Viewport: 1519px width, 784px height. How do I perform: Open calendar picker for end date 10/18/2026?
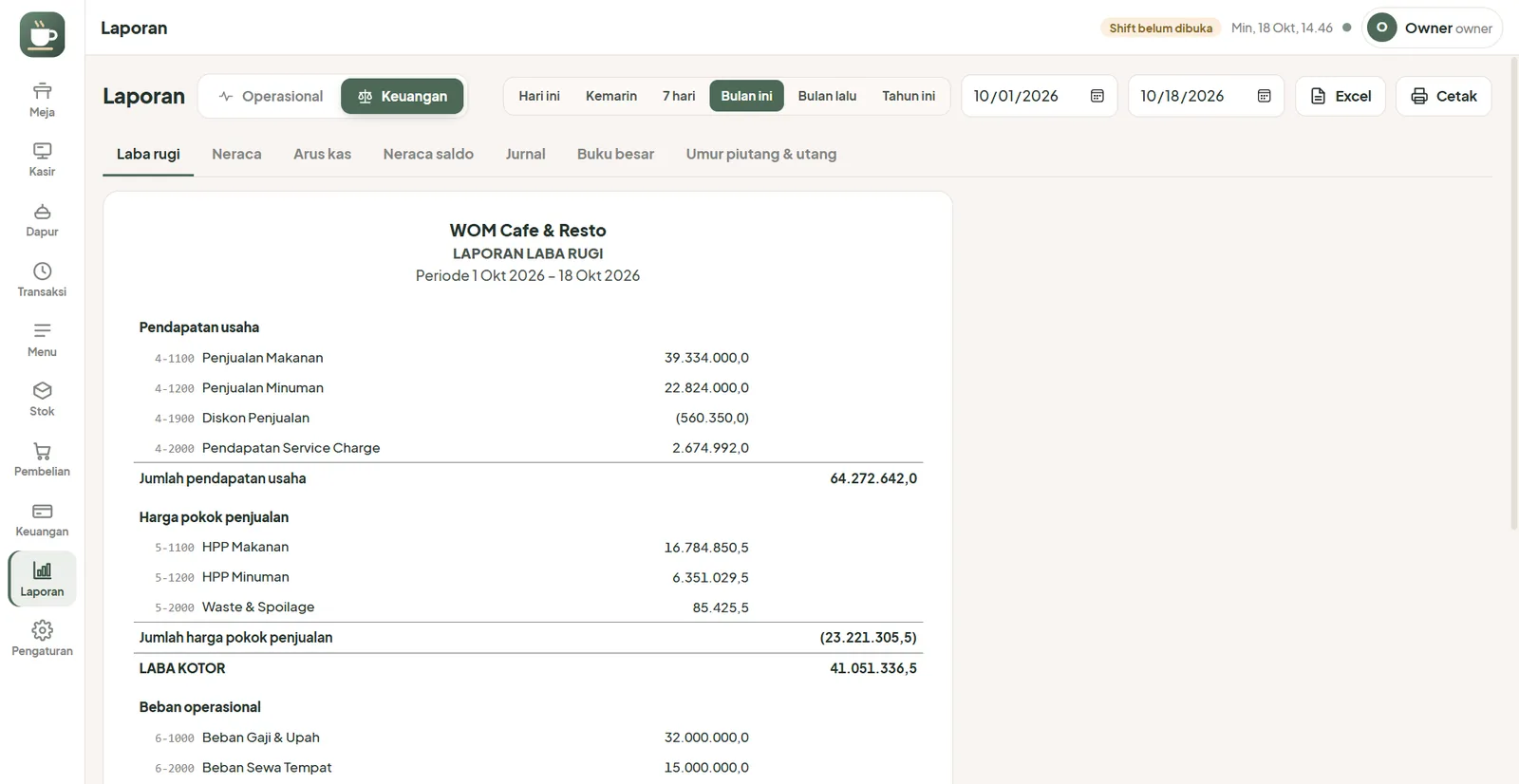click(1264, 96)
